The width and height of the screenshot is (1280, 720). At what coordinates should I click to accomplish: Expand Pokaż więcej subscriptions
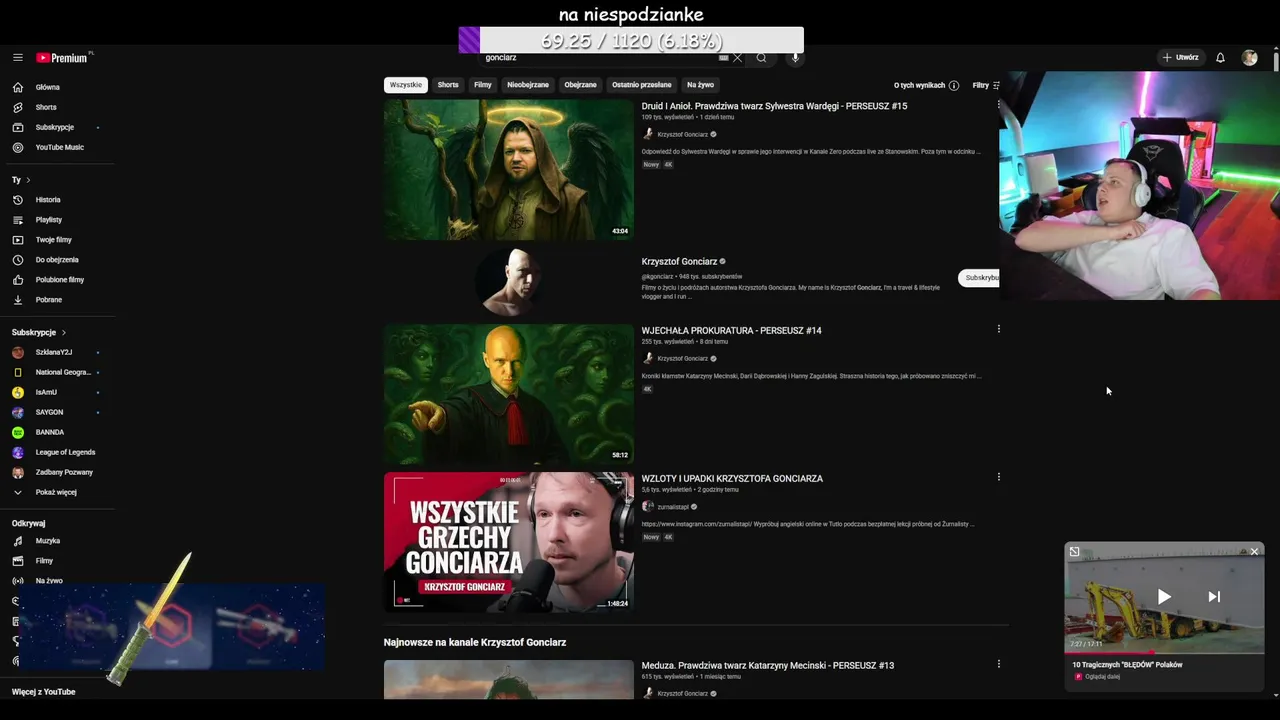click(58, 492)
